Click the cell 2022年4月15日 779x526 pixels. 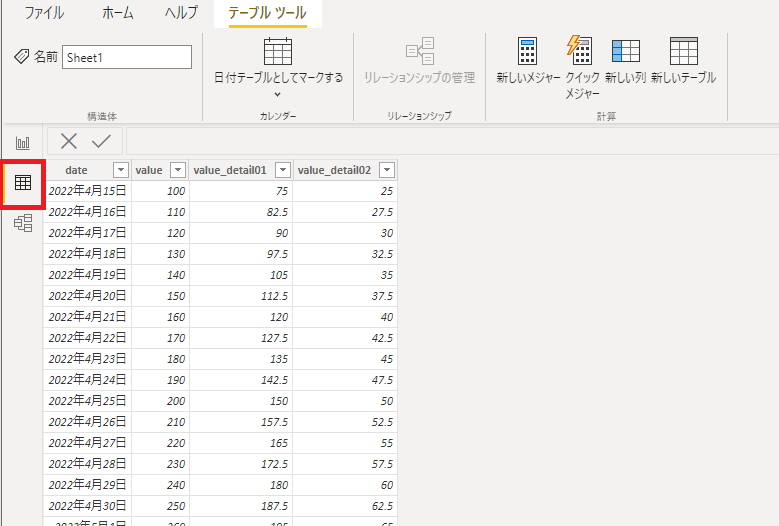(87, 191)
